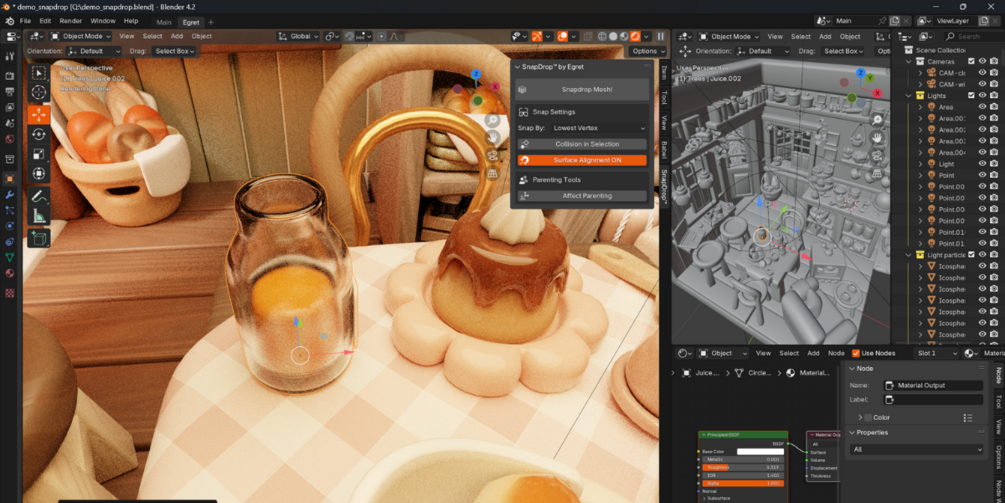The width and height of the screenshot is (1005, 503).
Task: Toggle Surface Alignment ON button
Action: [582, 160]
